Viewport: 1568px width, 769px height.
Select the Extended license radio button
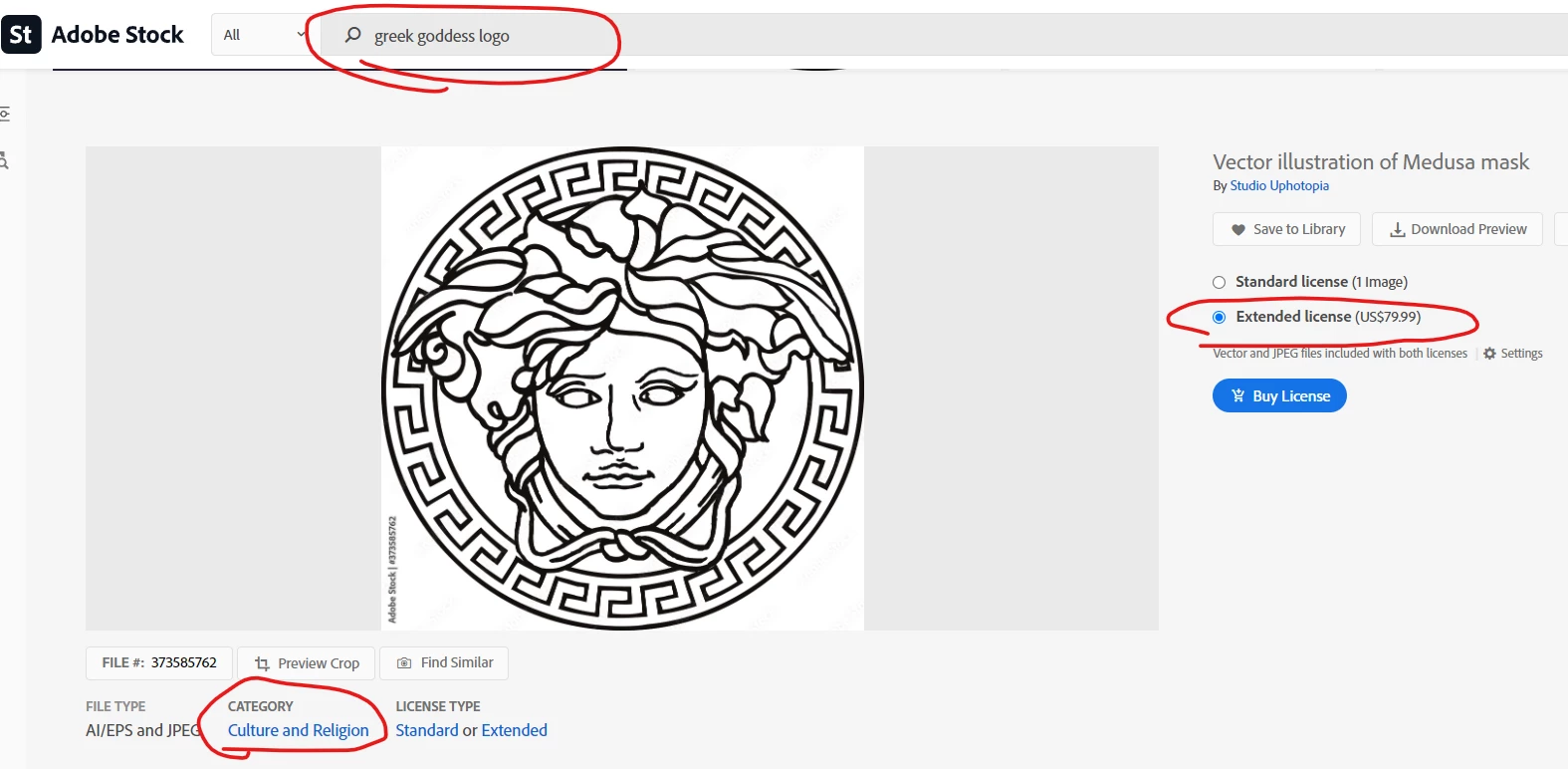click(1219, 317)
